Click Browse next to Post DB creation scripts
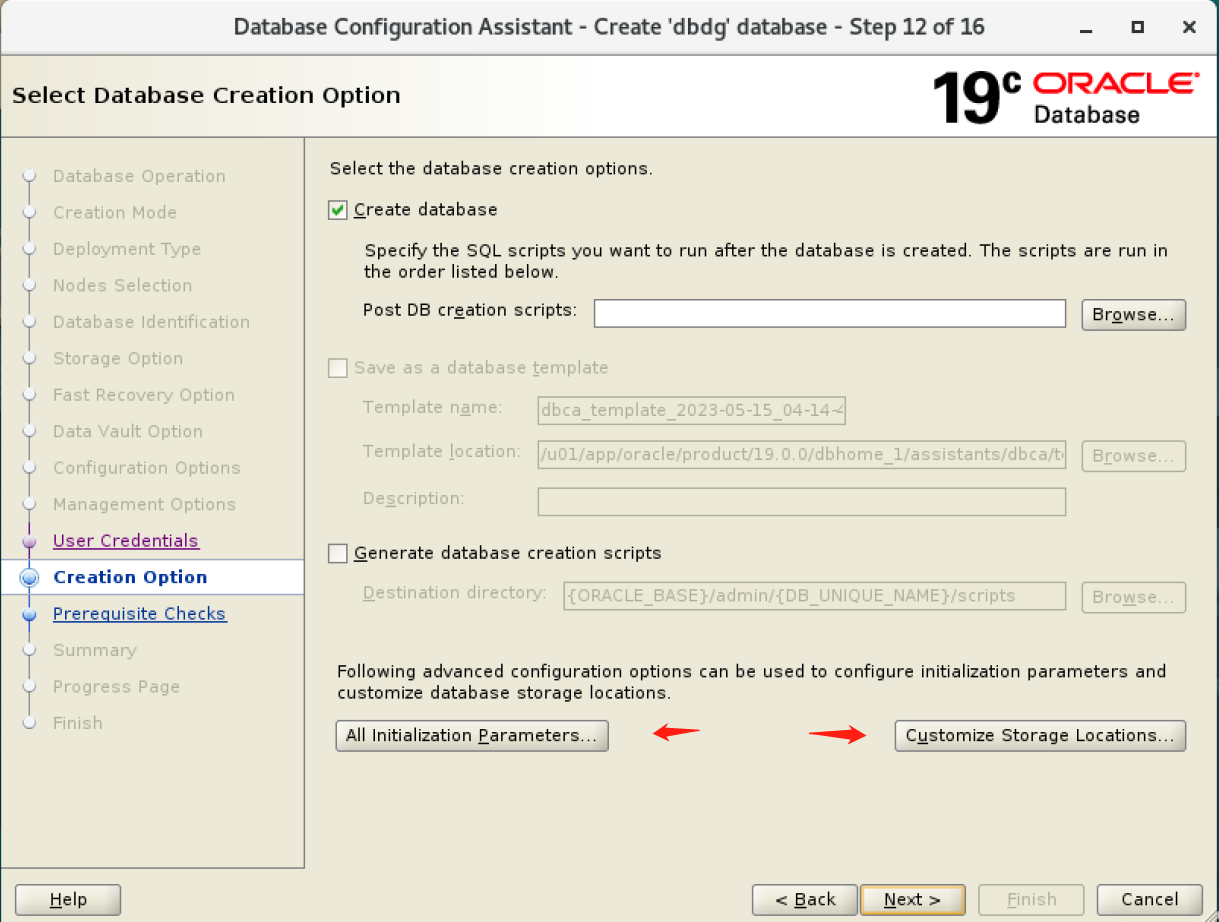Image resolution: width=1219 pixels, height=922 pixels. (1133, 314)
